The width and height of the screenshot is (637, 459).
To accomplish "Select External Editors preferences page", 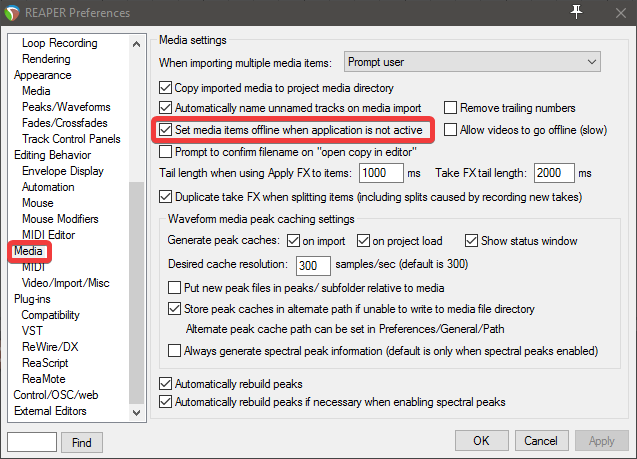I will coord(50,411).
